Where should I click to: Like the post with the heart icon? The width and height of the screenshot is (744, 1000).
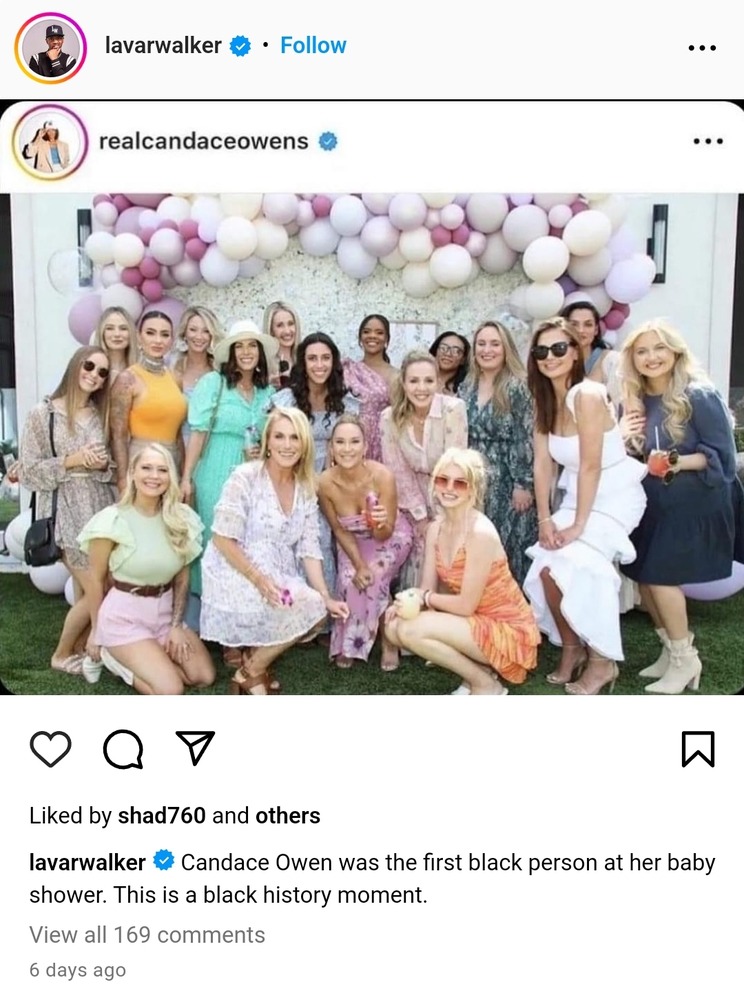pyautogui.click(x=51, y=749)
